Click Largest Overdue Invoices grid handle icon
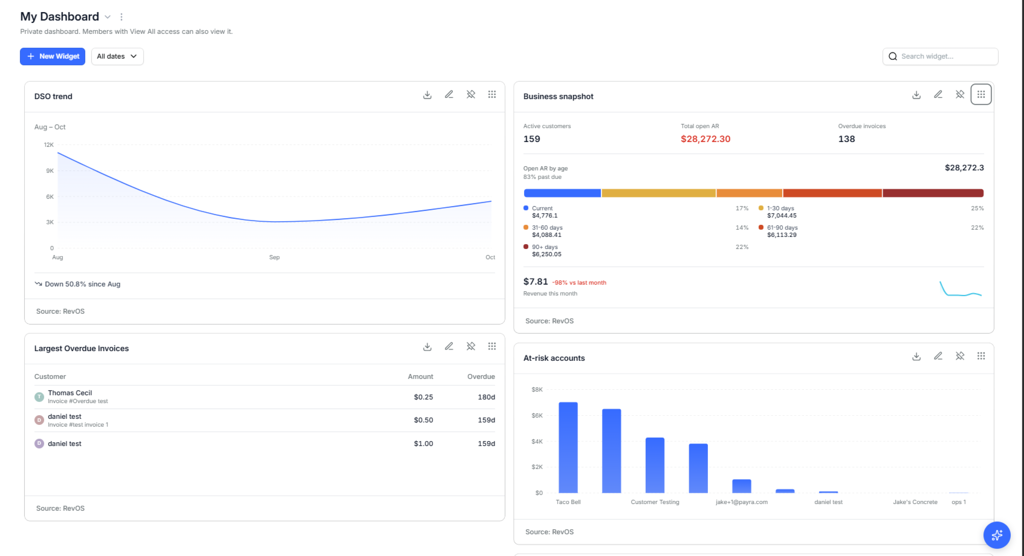This screenshot has width=1024, height=556. (492, 347)
